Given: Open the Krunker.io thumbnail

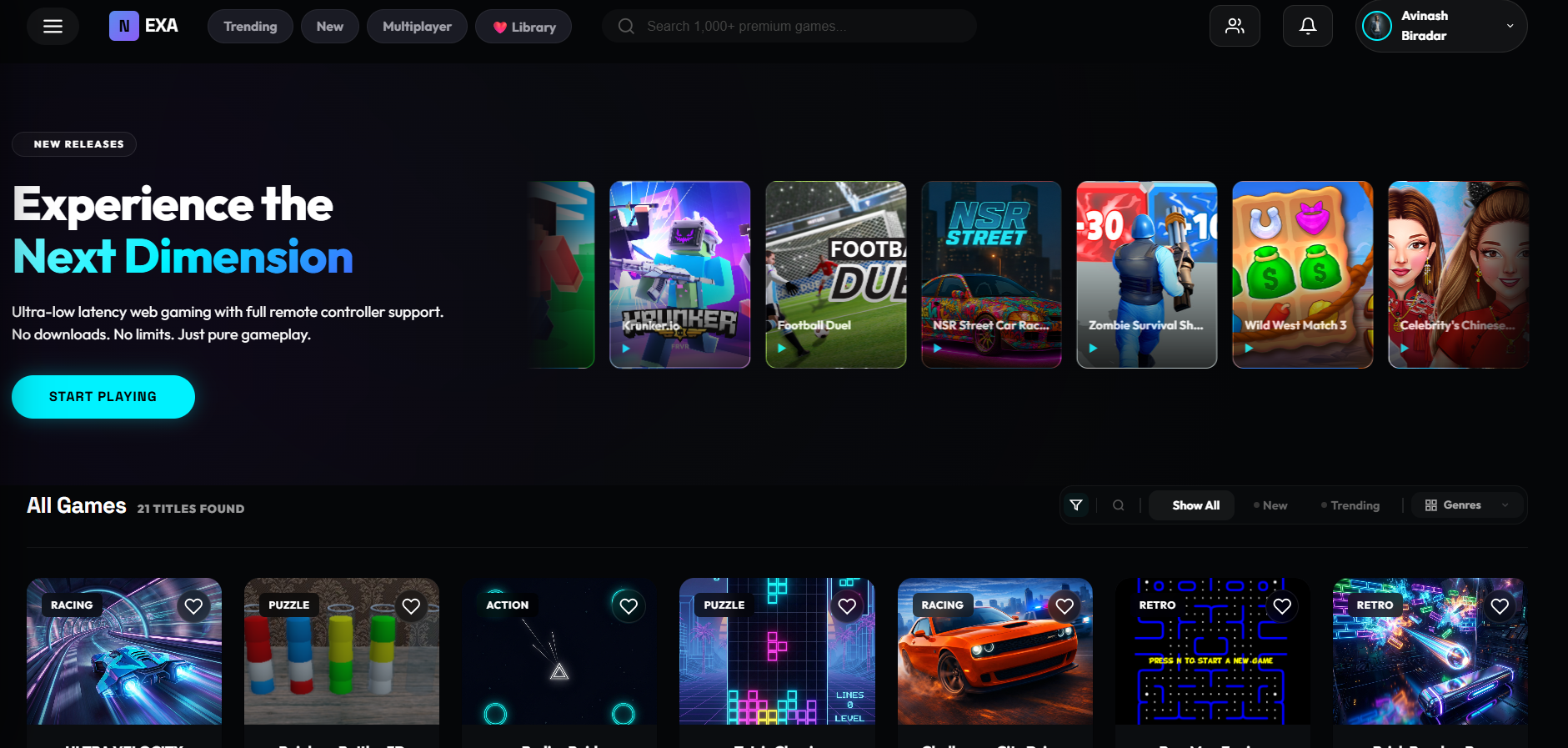Looking at the screenshot, I should pos(680,274).
